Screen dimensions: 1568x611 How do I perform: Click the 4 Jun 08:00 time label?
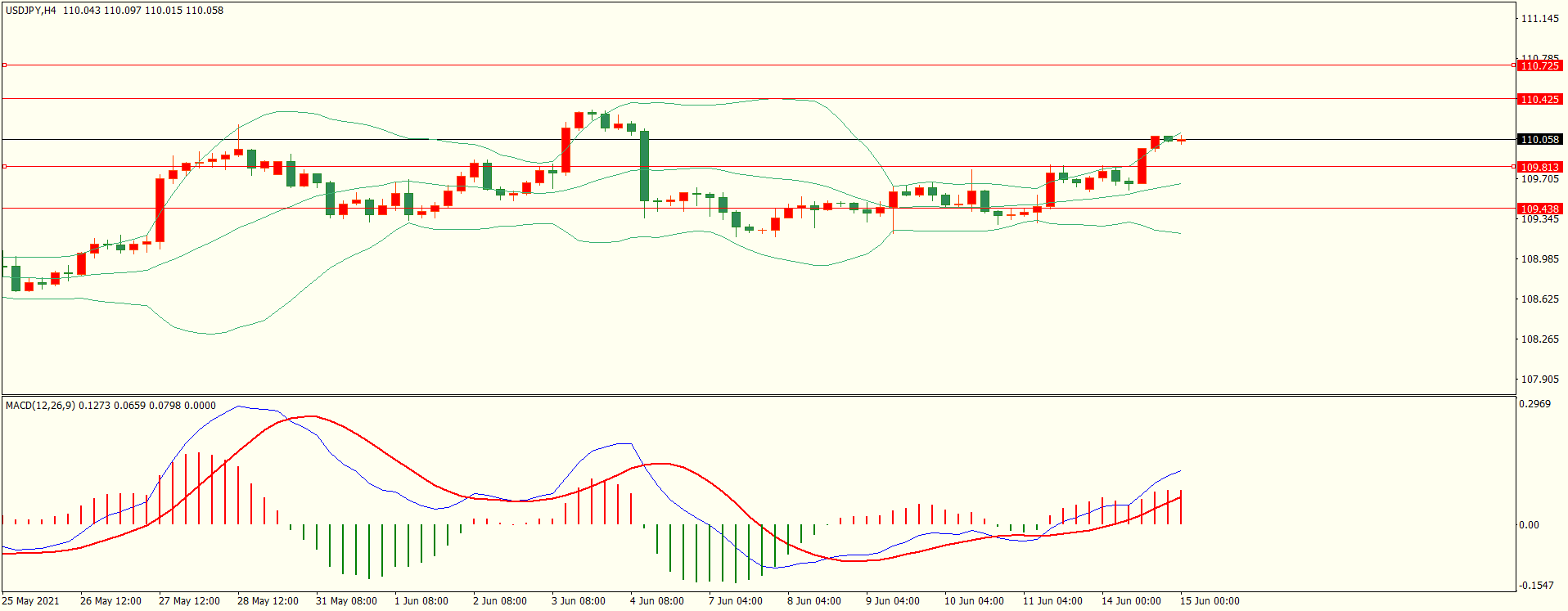pyautogui.click(x=657, y=601)
